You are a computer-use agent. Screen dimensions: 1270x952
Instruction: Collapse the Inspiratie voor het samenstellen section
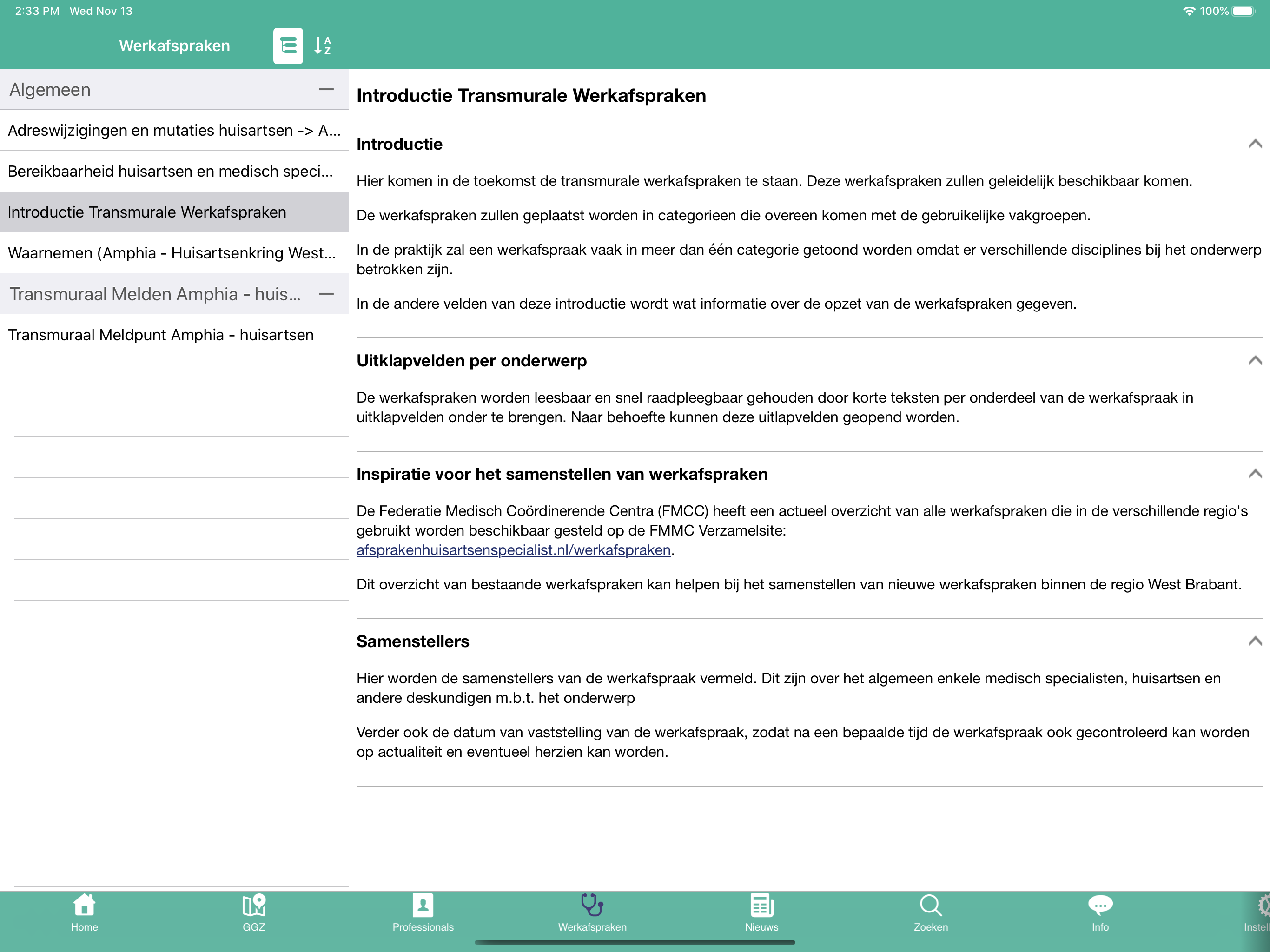tap(1255, 474)
